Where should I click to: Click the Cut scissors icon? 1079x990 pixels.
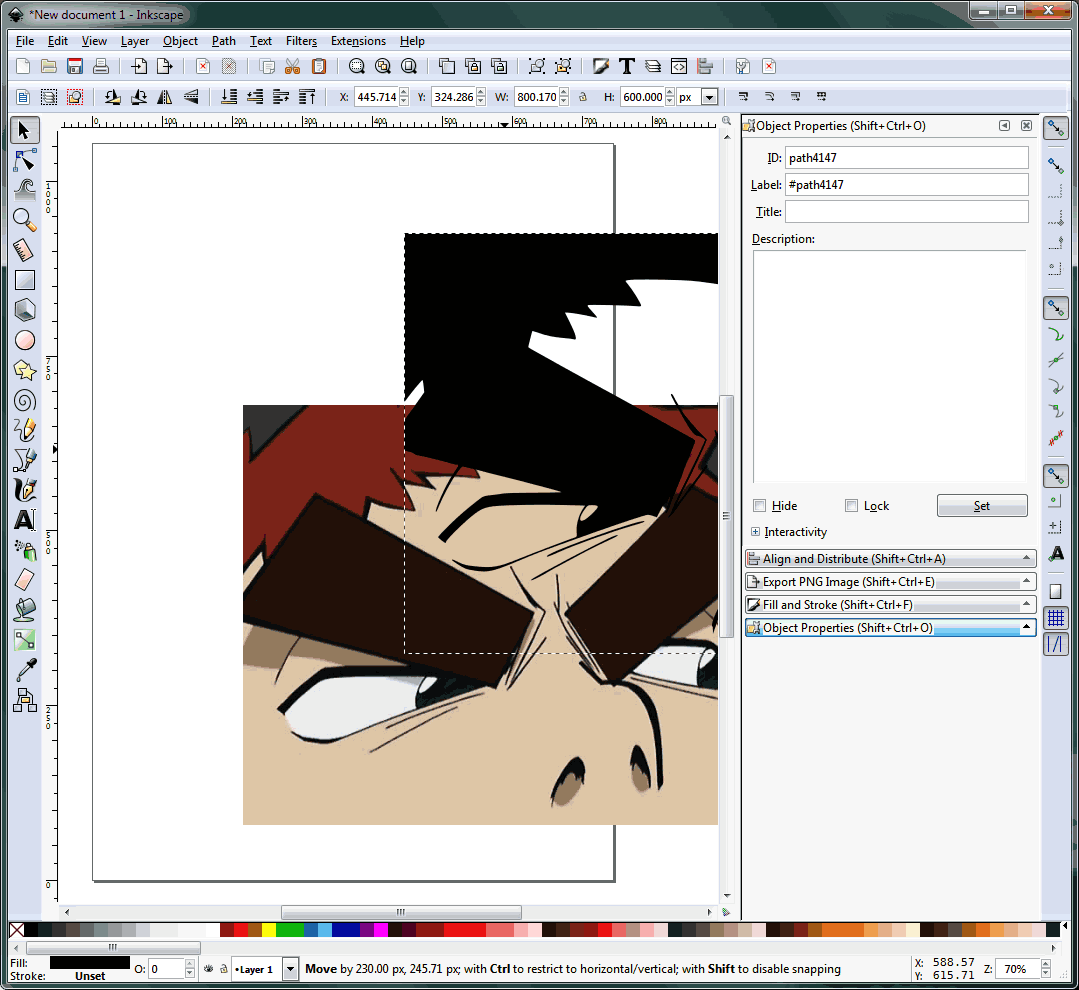coord(292,66)
